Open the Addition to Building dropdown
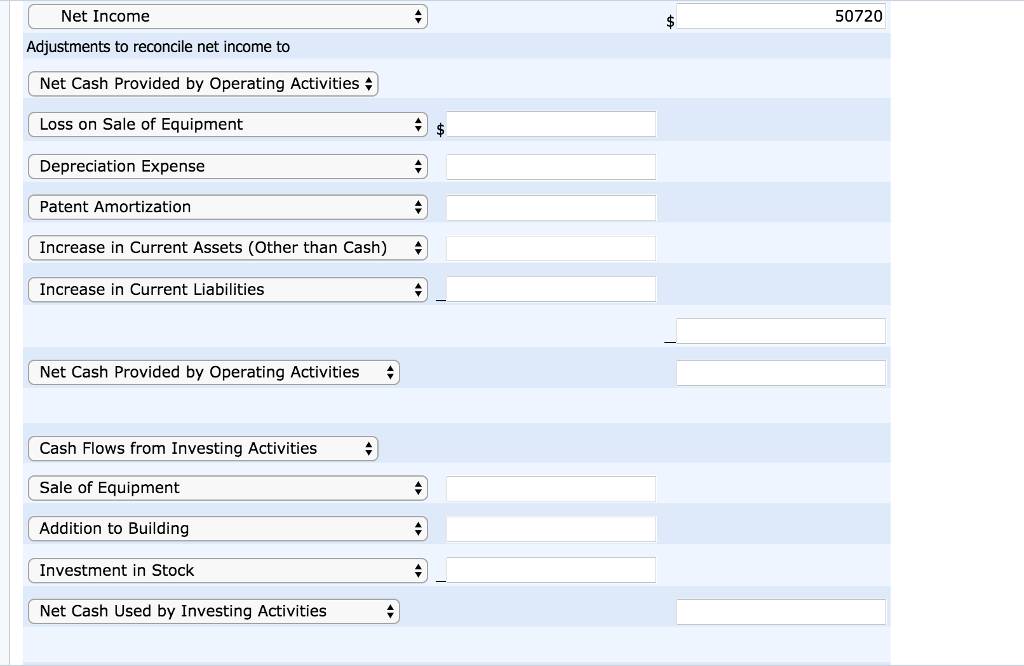 [228, 529]
